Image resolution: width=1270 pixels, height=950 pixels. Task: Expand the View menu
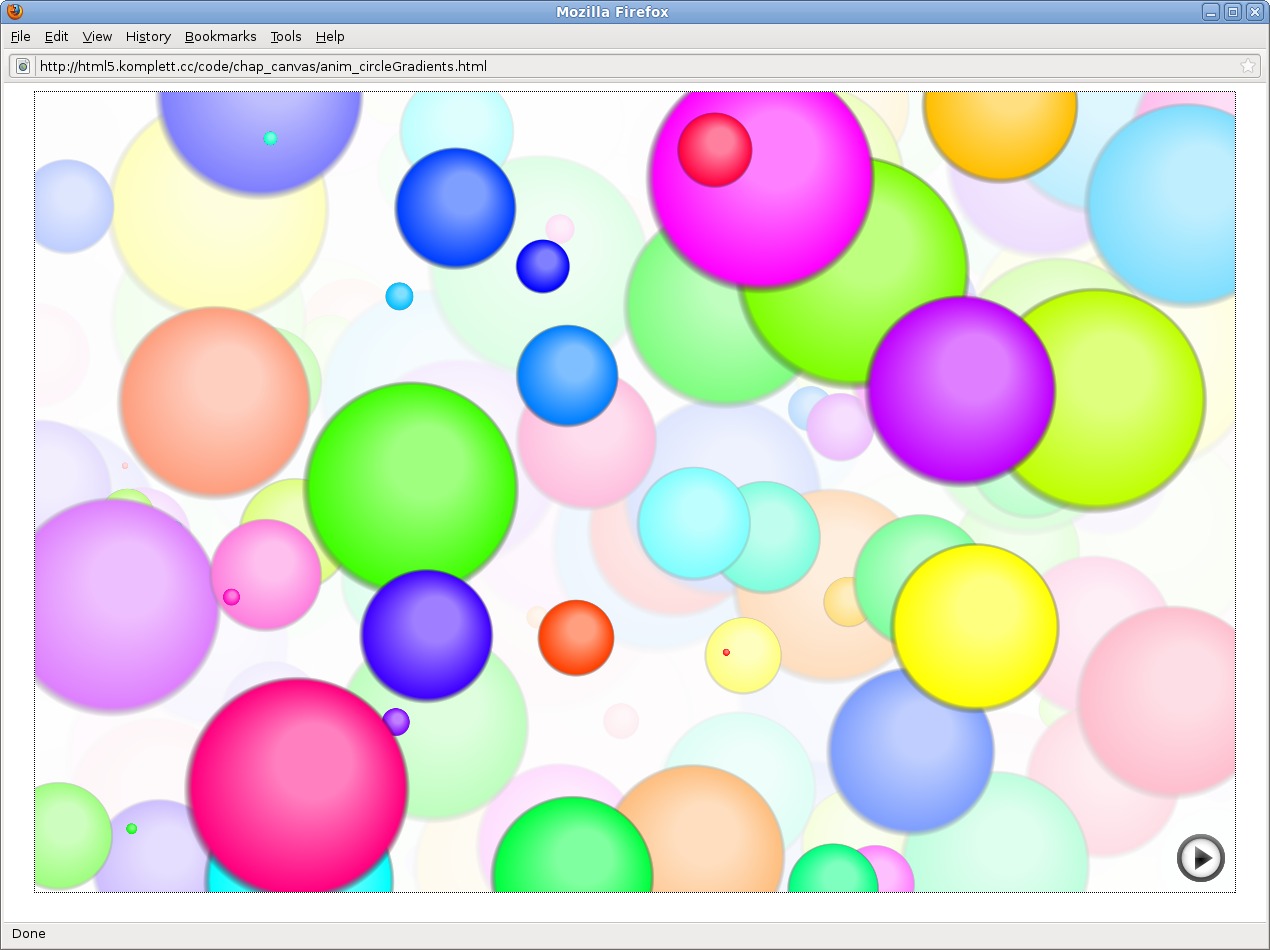pos(97,36)
